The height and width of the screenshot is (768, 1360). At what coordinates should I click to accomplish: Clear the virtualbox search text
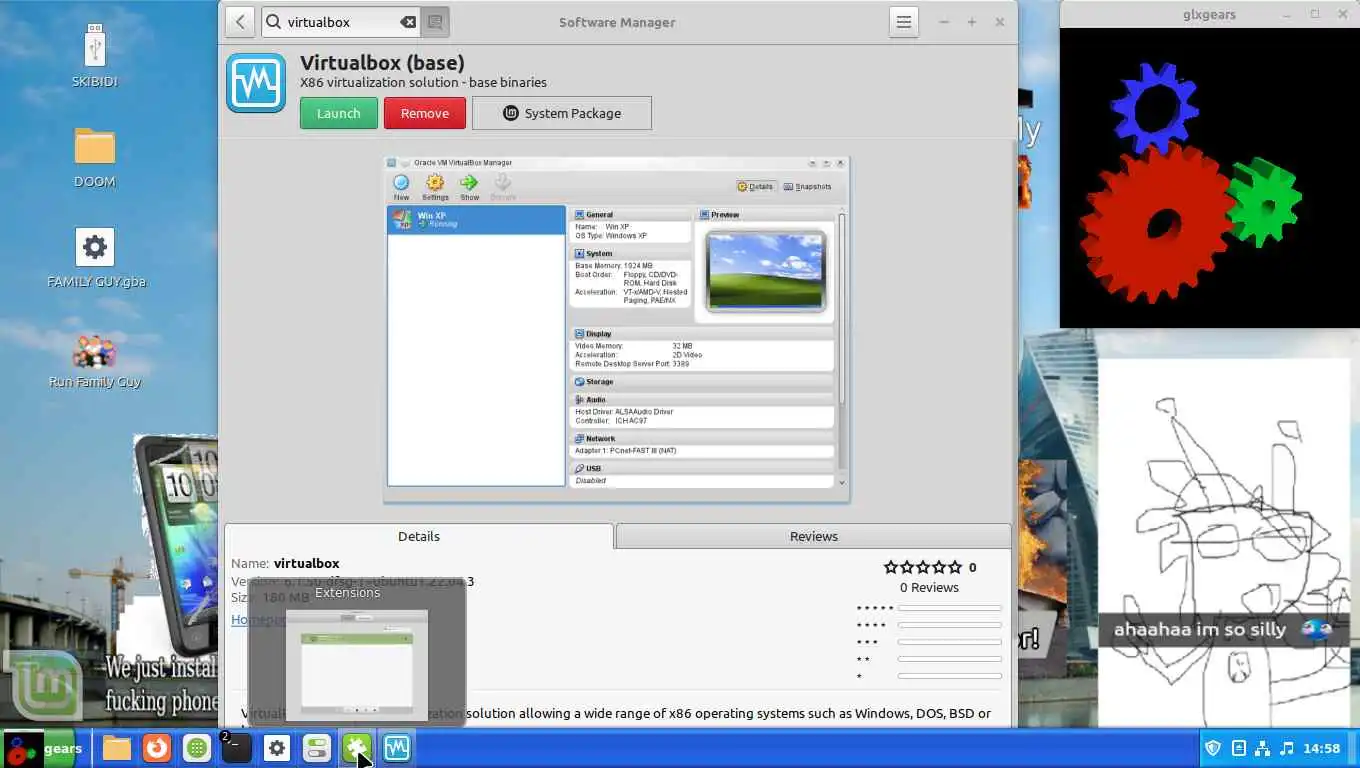[x=408, y=22]
